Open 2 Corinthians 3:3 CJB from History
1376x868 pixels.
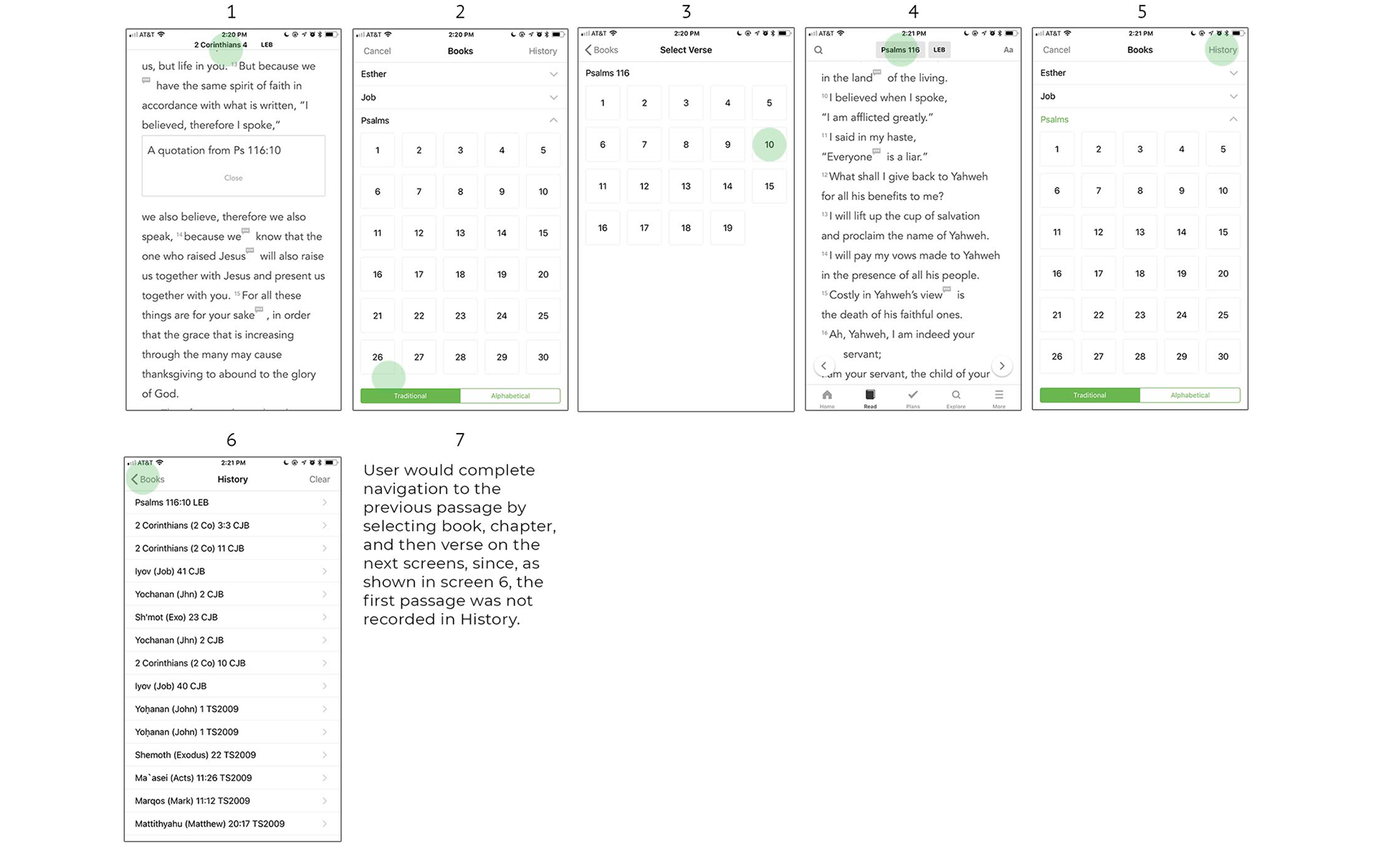click(x=232, y=525)
